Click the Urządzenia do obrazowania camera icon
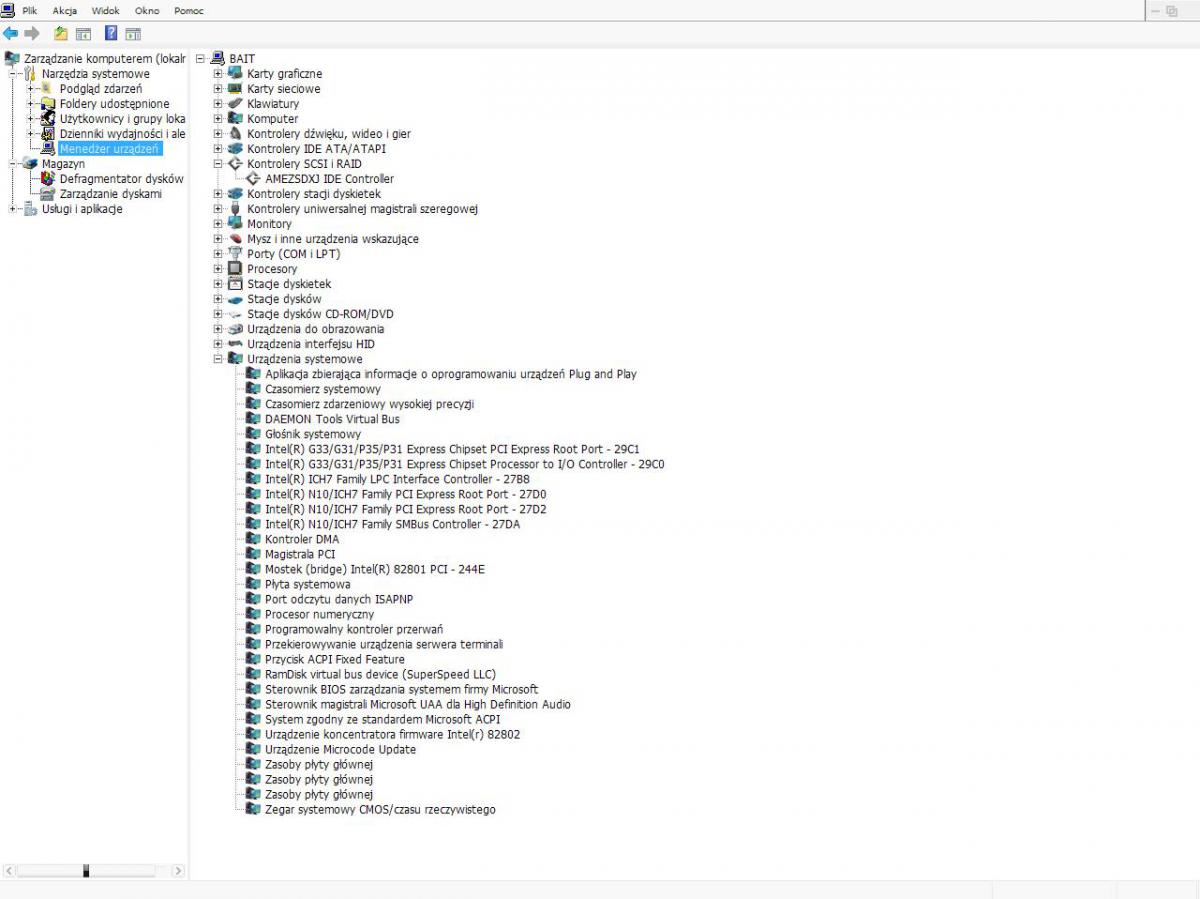This screenshot has height=899, width=1200. [235, 328]
